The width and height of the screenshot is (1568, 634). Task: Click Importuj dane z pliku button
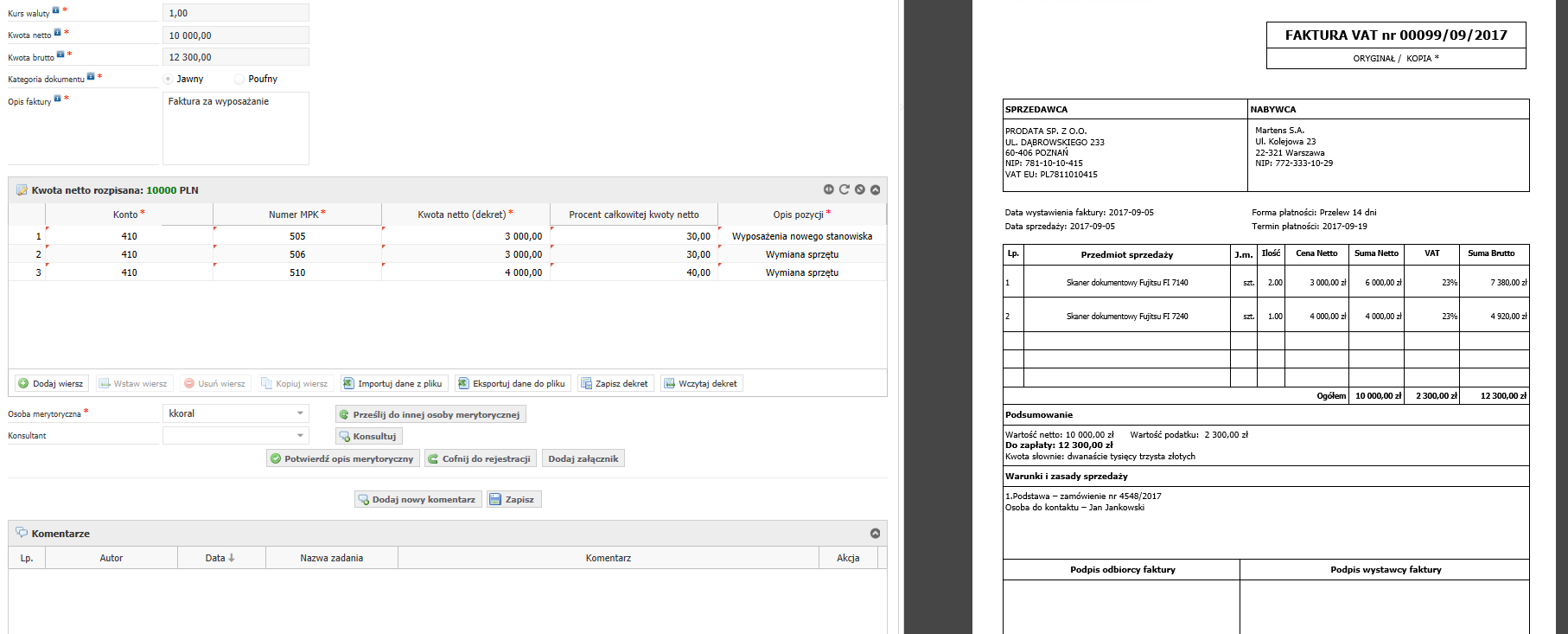click(x=393, y=383)
